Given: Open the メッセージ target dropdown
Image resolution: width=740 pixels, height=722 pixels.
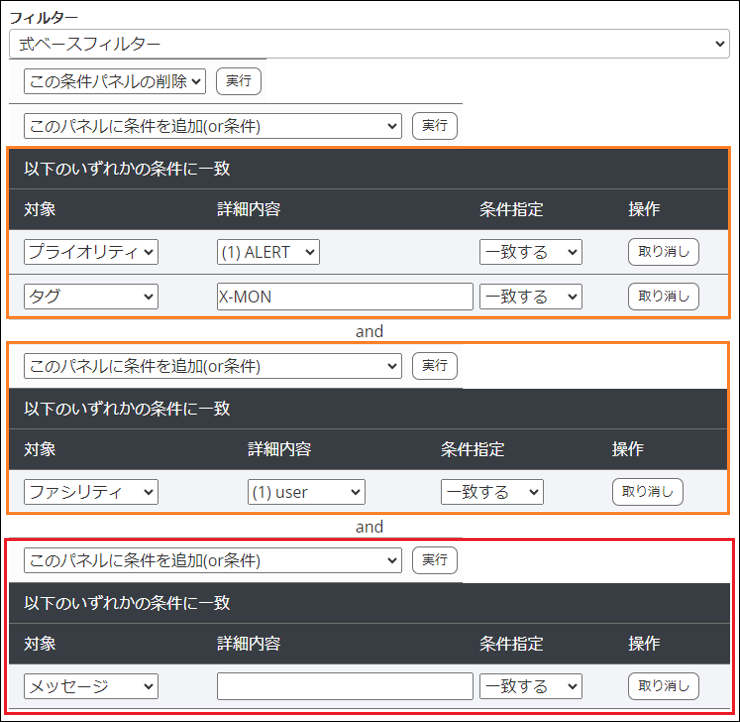Looking at the screenshot, I should [91, 686].
